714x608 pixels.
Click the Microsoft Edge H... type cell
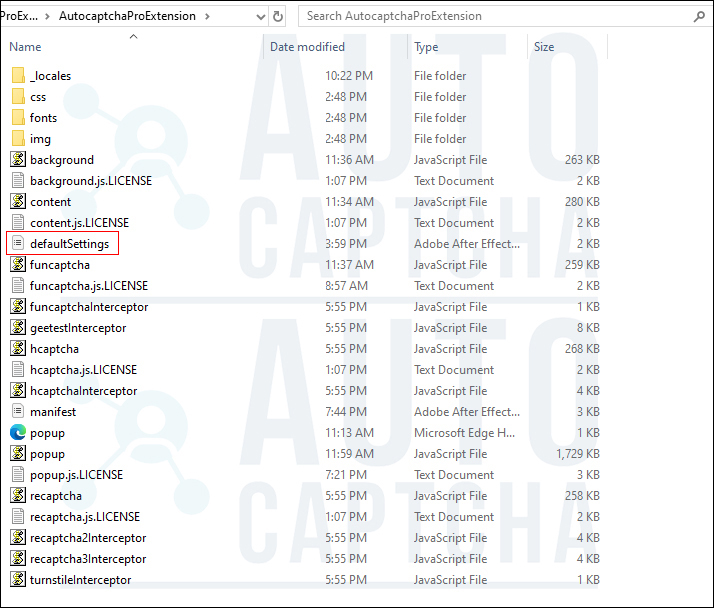464,433
